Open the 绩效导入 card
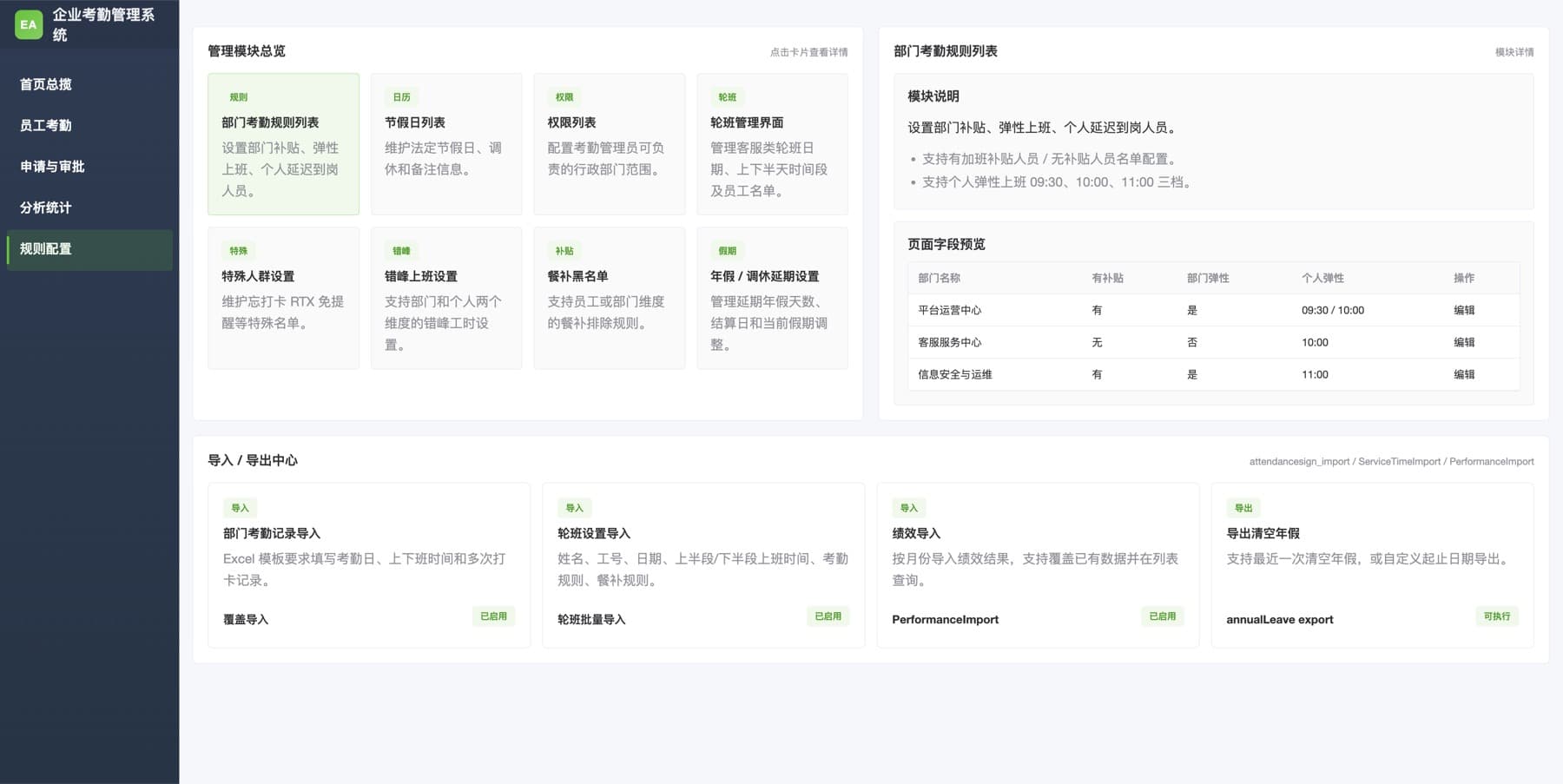The width and height of the screenshot is (1563, 784). [1038, 565]
